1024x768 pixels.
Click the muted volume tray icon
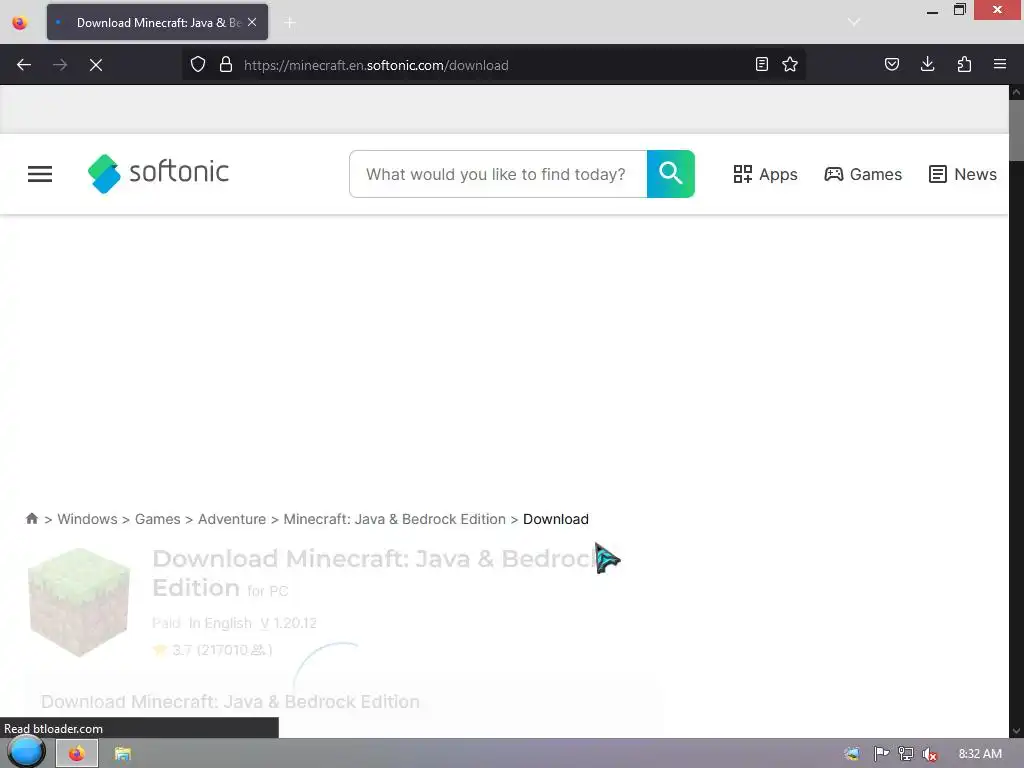click(x=930, y=754)
